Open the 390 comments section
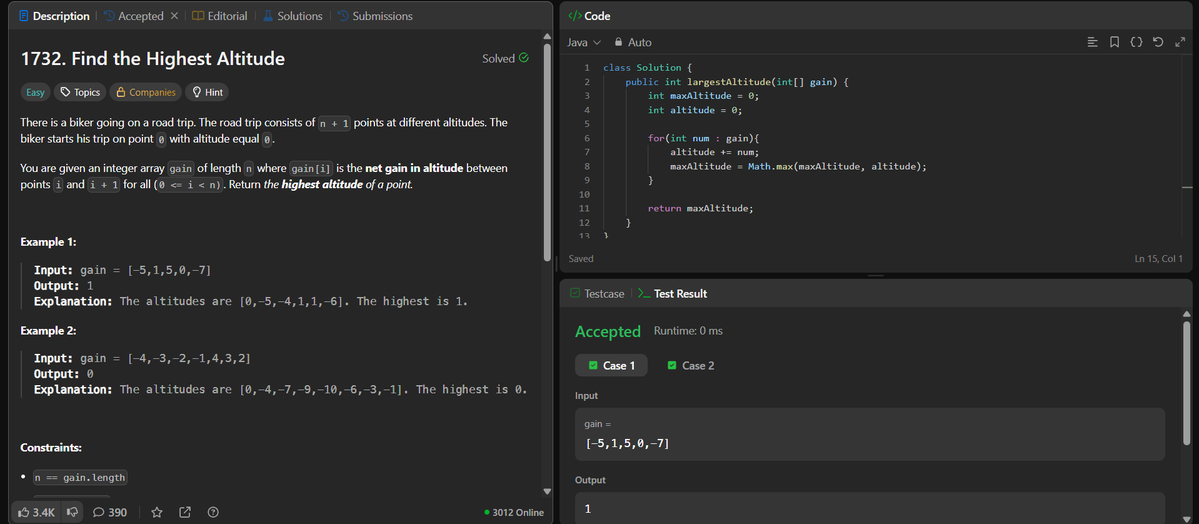This screenshot has width=1199, height=524. point(110,512)
